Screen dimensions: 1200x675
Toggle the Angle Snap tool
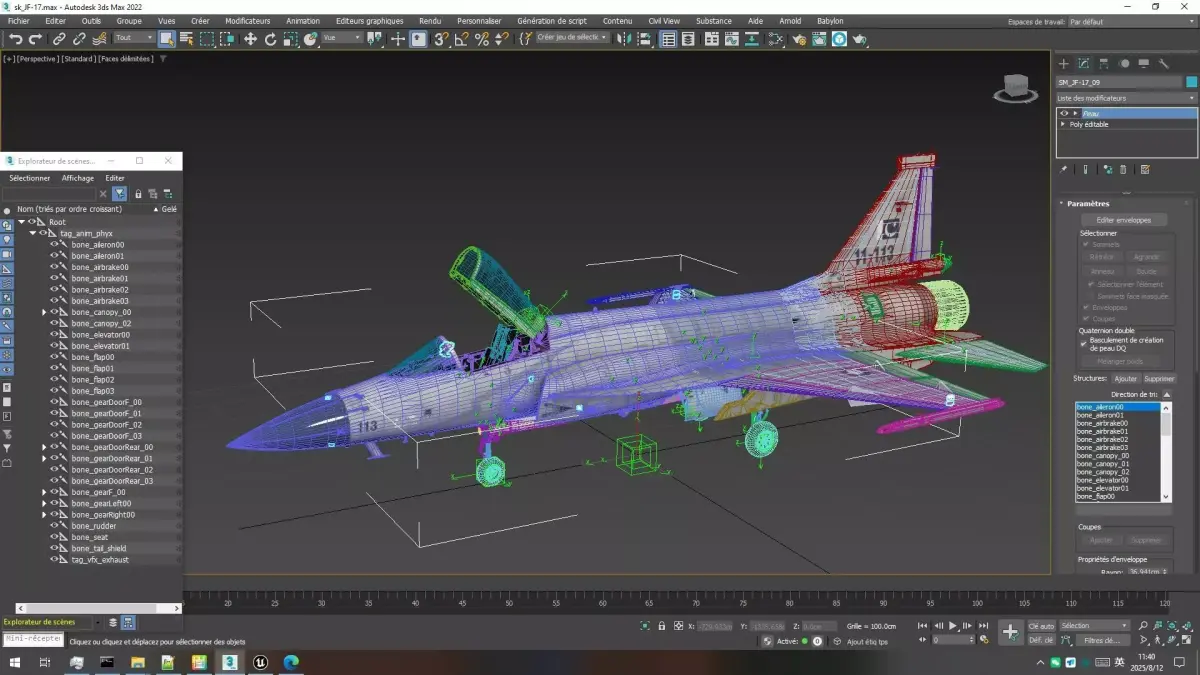pyautogui.click(x=461, y=39)
